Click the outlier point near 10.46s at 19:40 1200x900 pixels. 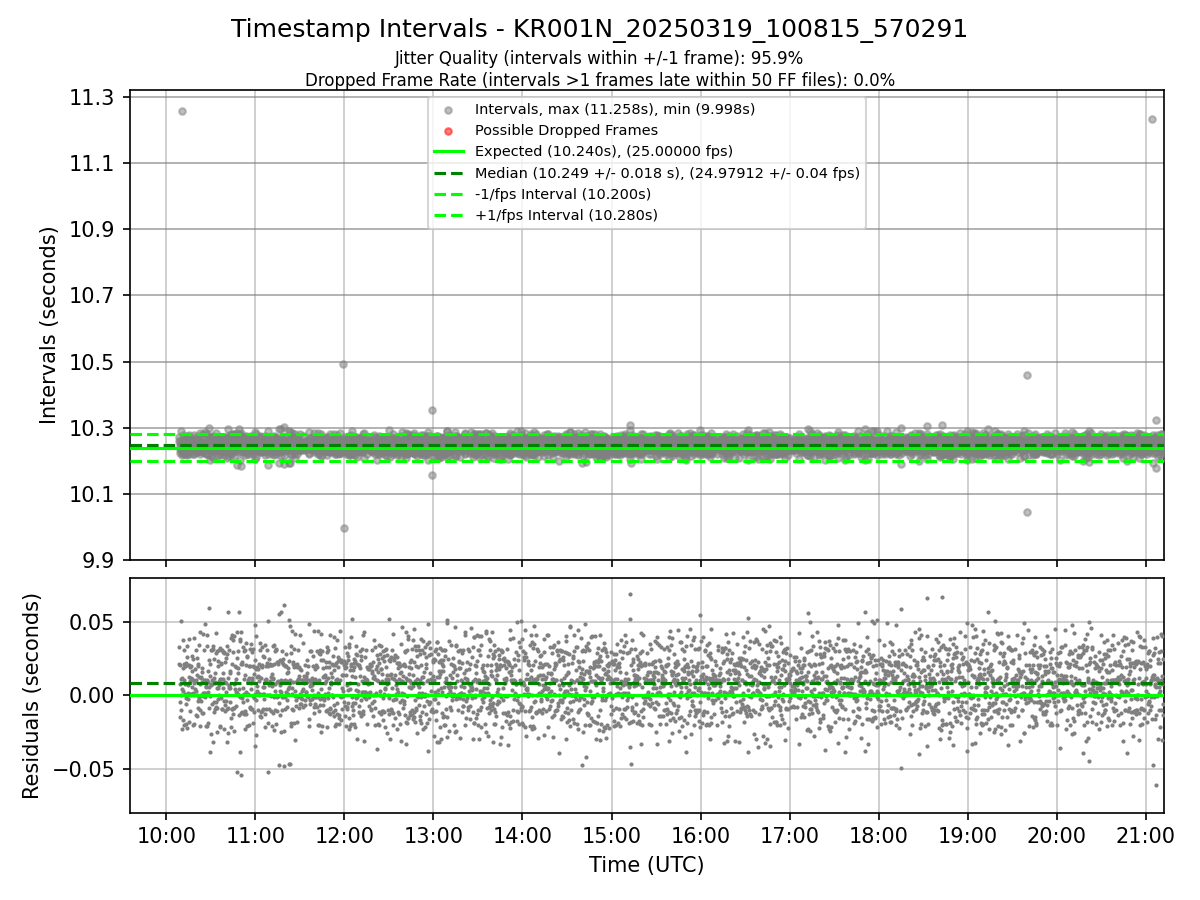(1027, 375)
